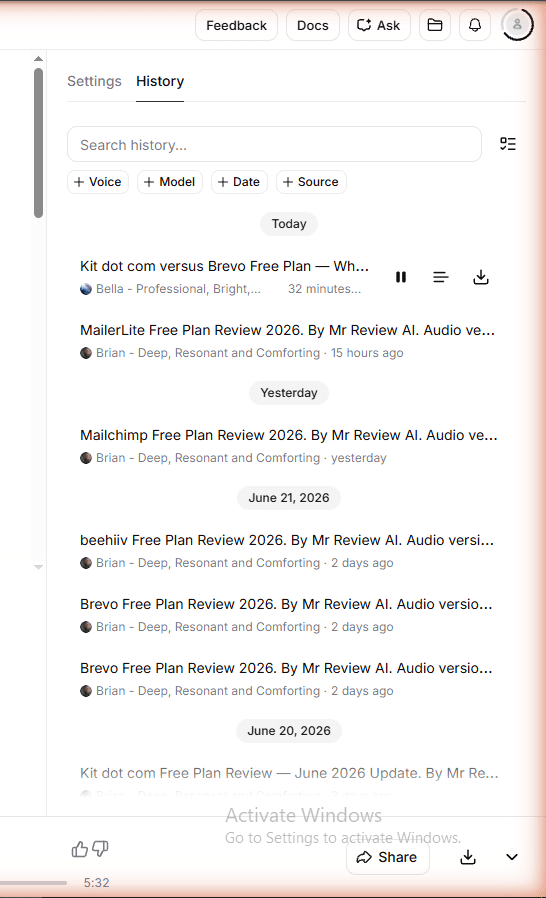Open the folder icon in top bar
Screen dimensions: 546x898
435,25
